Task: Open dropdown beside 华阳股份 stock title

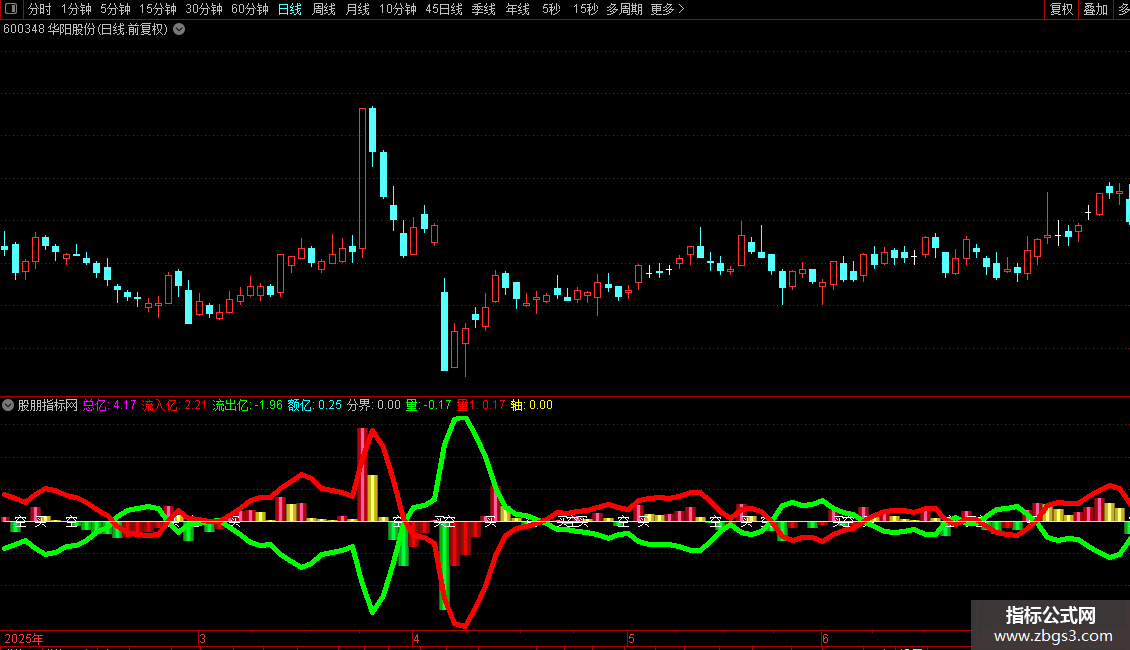Action: pos(179,30)
